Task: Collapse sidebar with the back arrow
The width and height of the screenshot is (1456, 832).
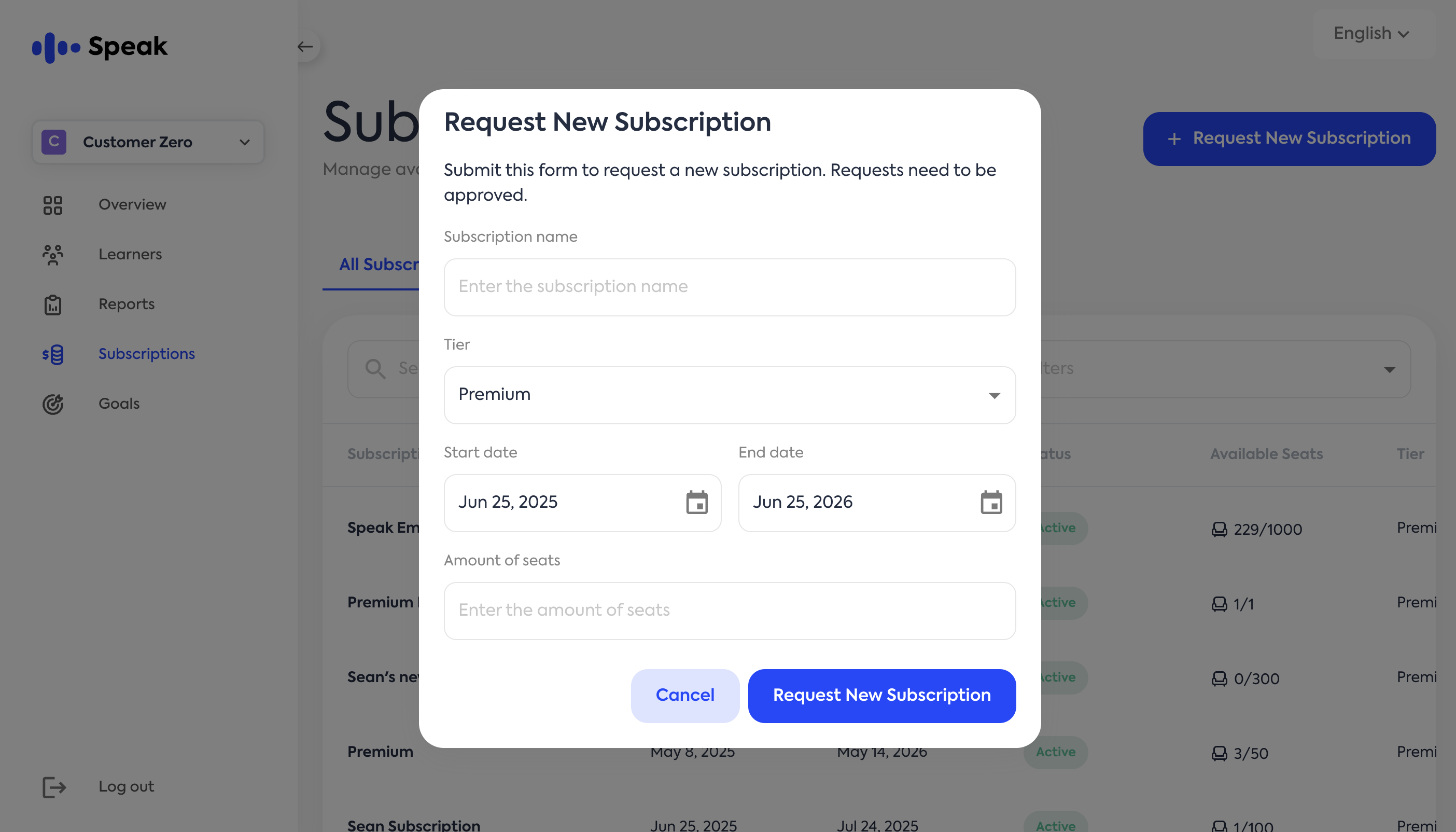Action: (x=304, y=47)
